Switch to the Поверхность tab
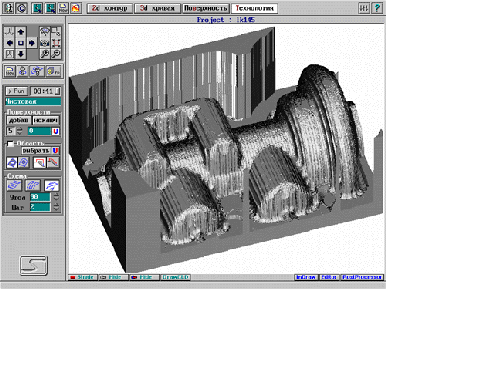This screenshot has width=500, height=375. tap(206, 8)
